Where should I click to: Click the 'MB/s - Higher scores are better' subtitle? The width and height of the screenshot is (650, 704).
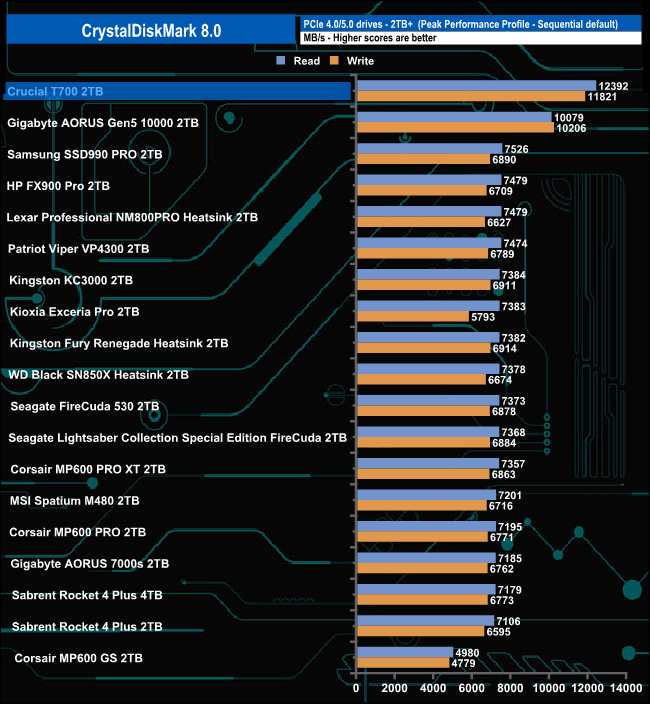pyautogui.click(x=370, y=38)
